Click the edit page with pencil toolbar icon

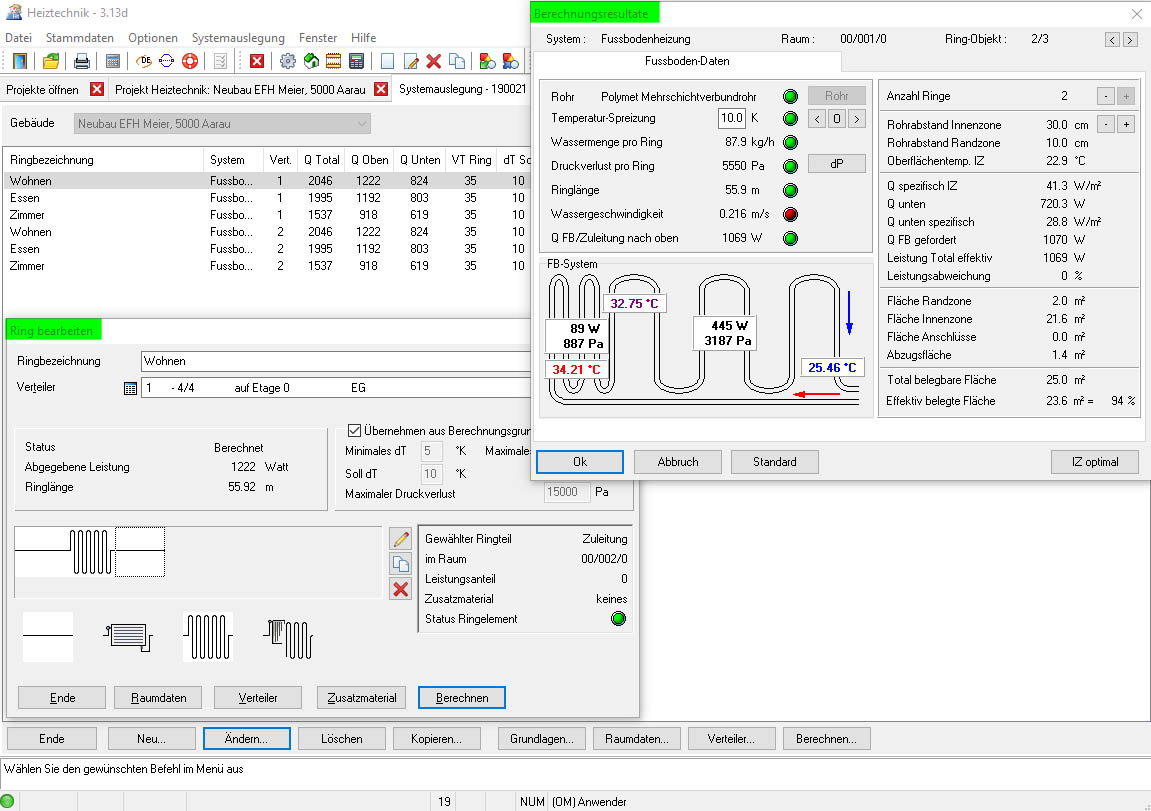coord(411,61)
